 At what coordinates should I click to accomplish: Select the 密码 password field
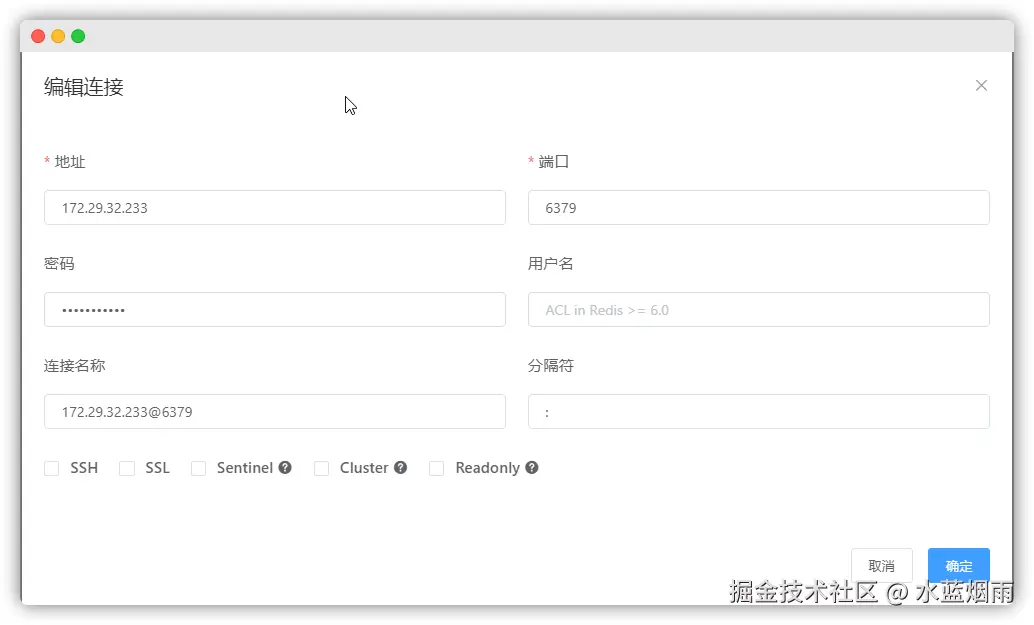[274, 310]
